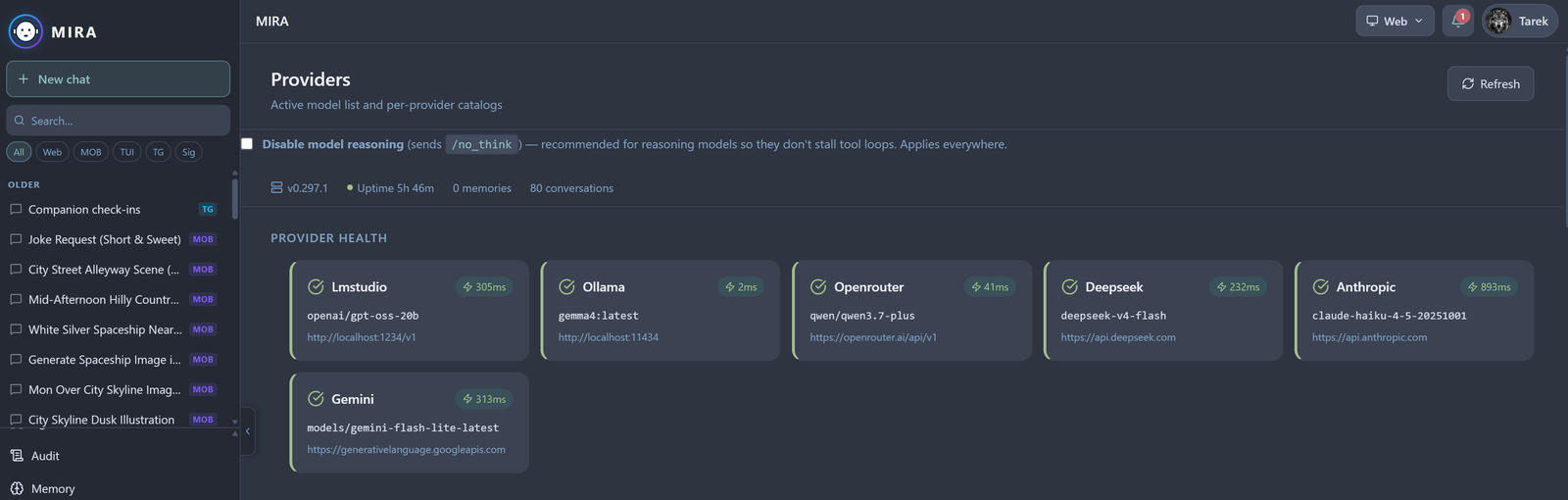Click the search magnifier icon
The width and height of the screenshot is (1568, 500).
coord(19,121)
